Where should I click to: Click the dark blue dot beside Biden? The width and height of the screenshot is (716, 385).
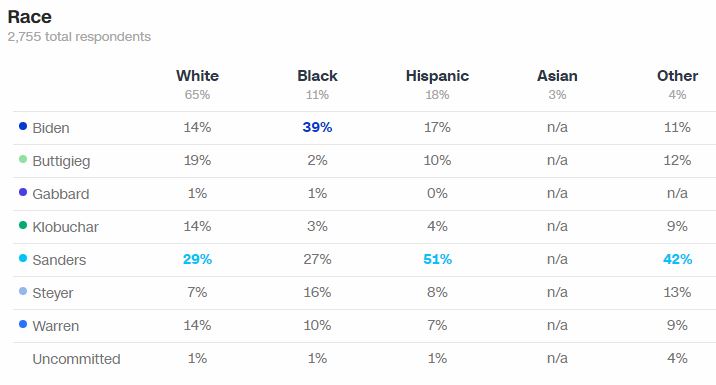[x=23, y=126]
